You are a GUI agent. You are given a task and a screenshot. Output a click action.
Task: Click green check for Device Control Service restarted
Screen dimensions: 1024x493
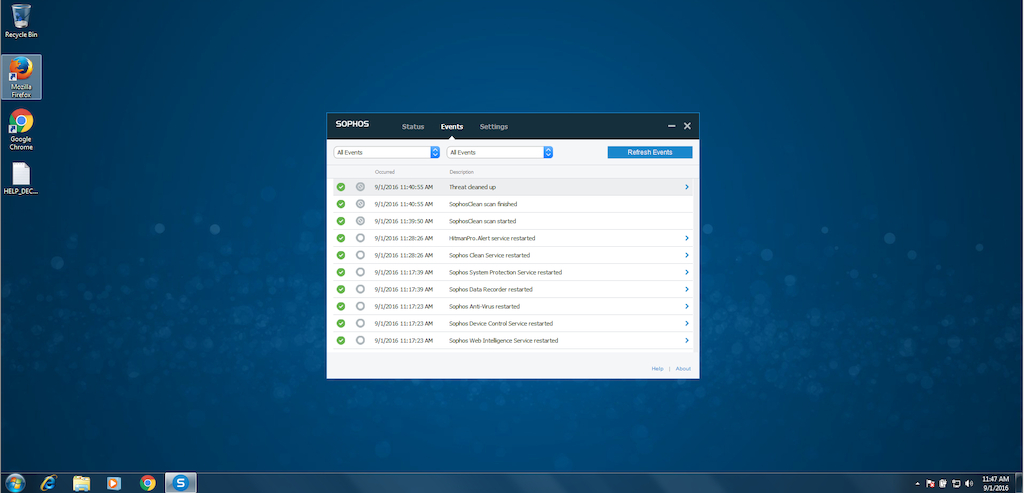(341, 323)
